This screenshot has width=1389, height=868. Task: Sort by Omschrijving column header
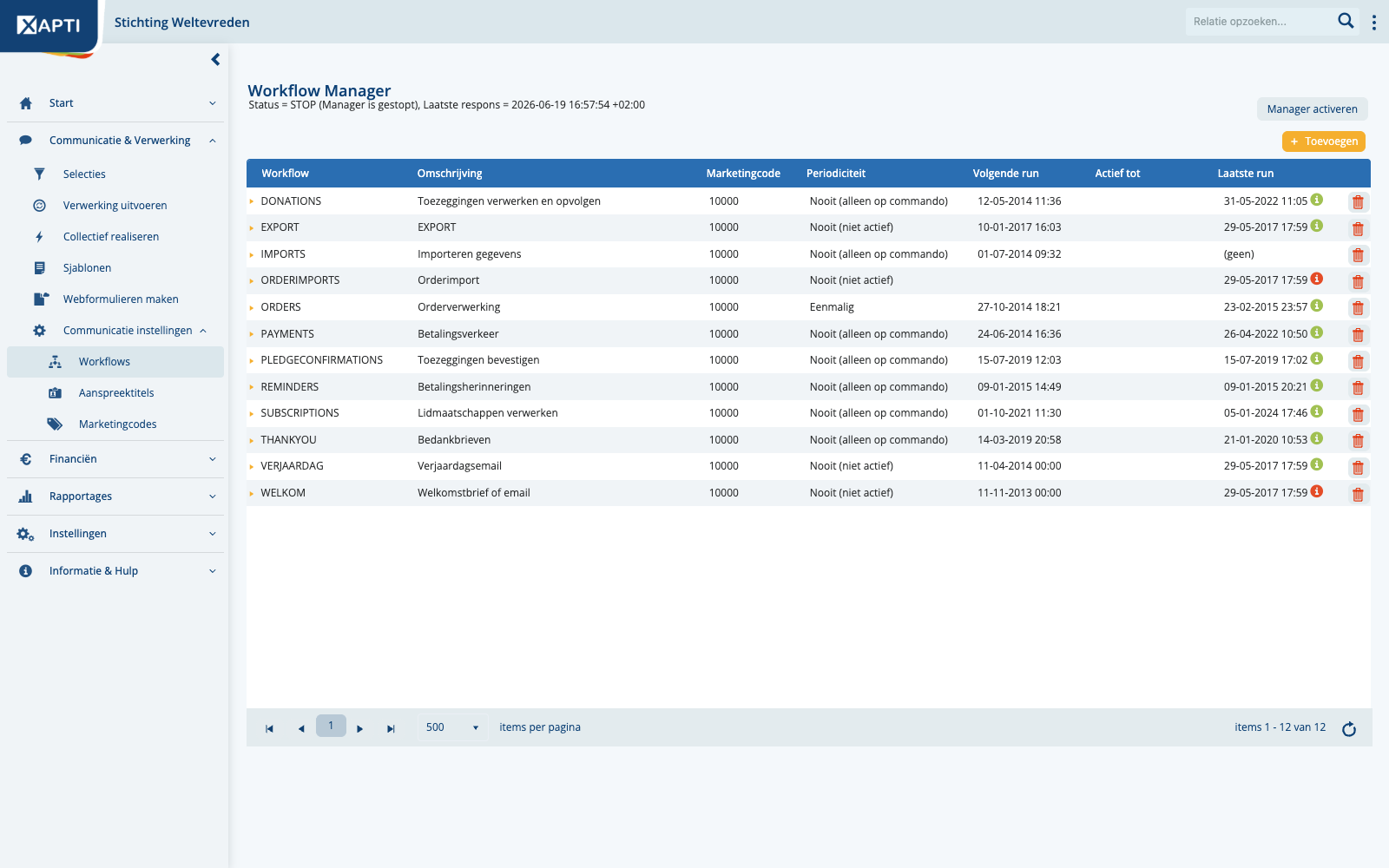click(x=450, y=174)
